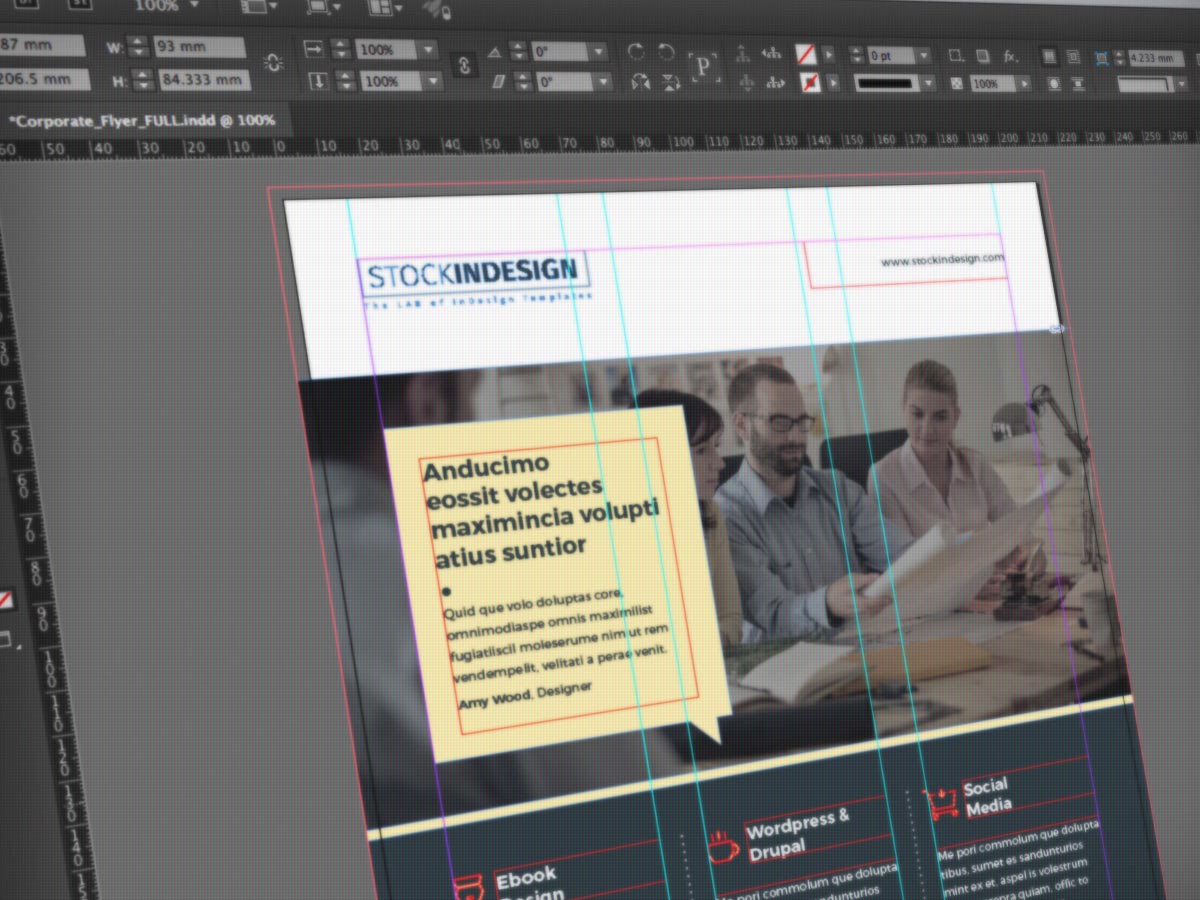Rotate the object 90° counter-clockwise

pos(667,51)
